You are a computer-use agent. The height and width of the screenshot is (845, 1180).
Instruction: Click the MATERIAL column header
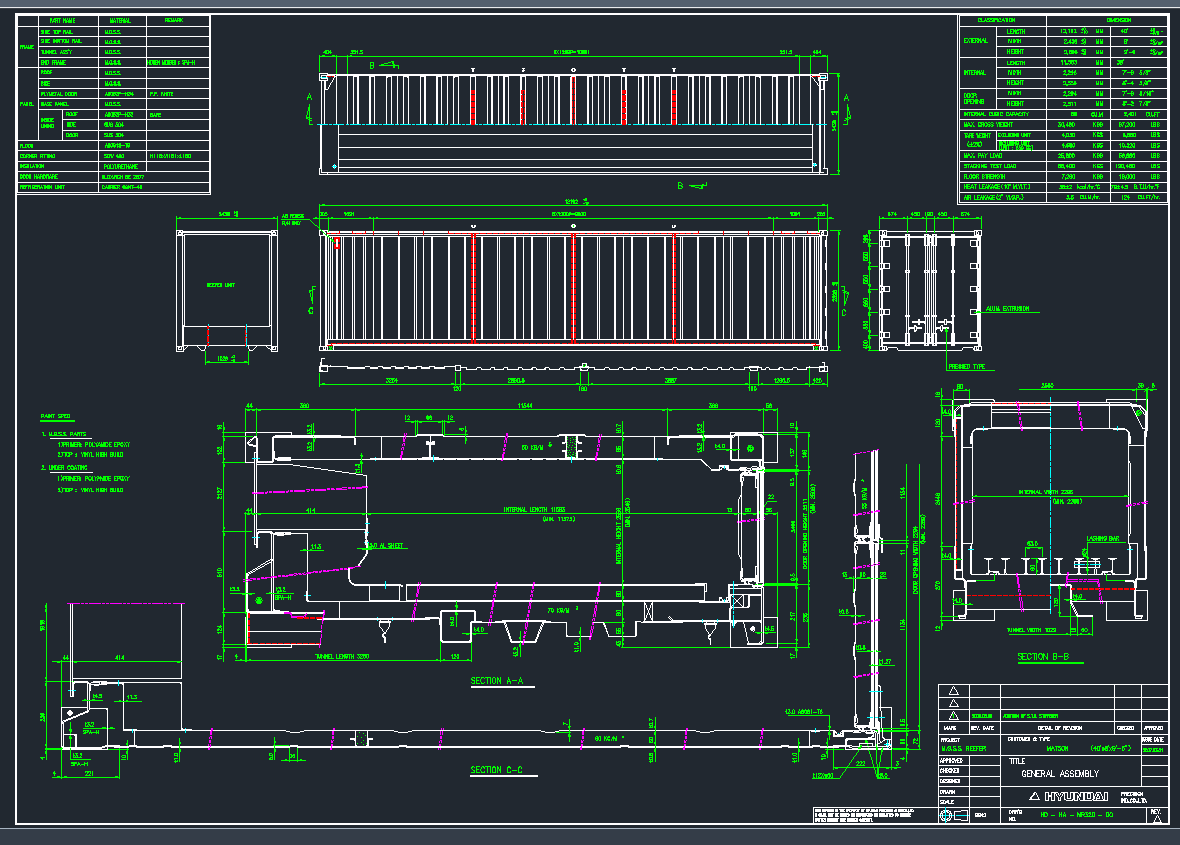point(120,20)
